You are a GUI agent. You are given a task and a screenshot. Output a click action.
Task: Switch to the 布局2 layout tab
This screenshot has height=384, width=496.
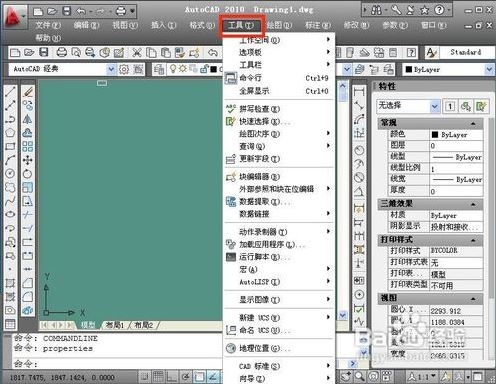[144, 325]
